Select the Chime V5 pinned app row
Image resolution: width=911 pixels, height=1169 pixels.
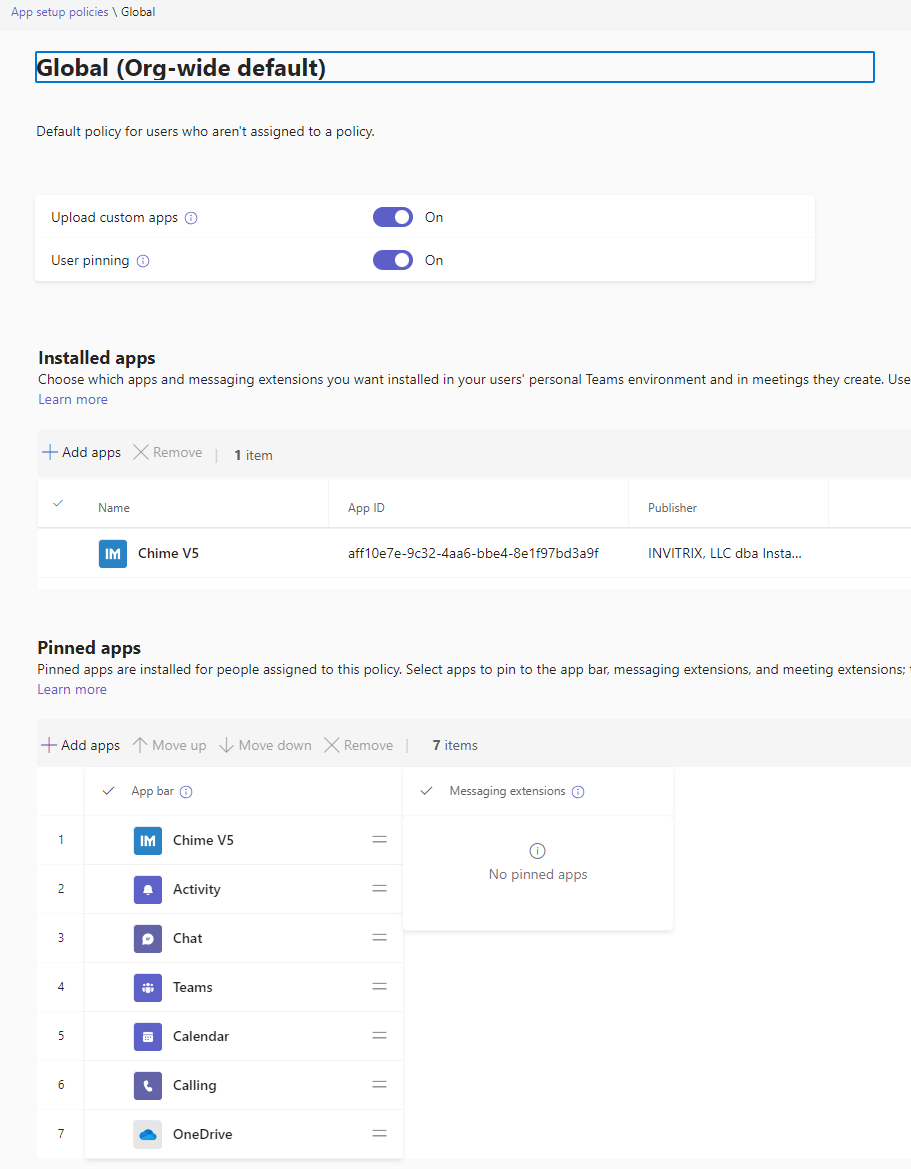(x=244, y=841)
